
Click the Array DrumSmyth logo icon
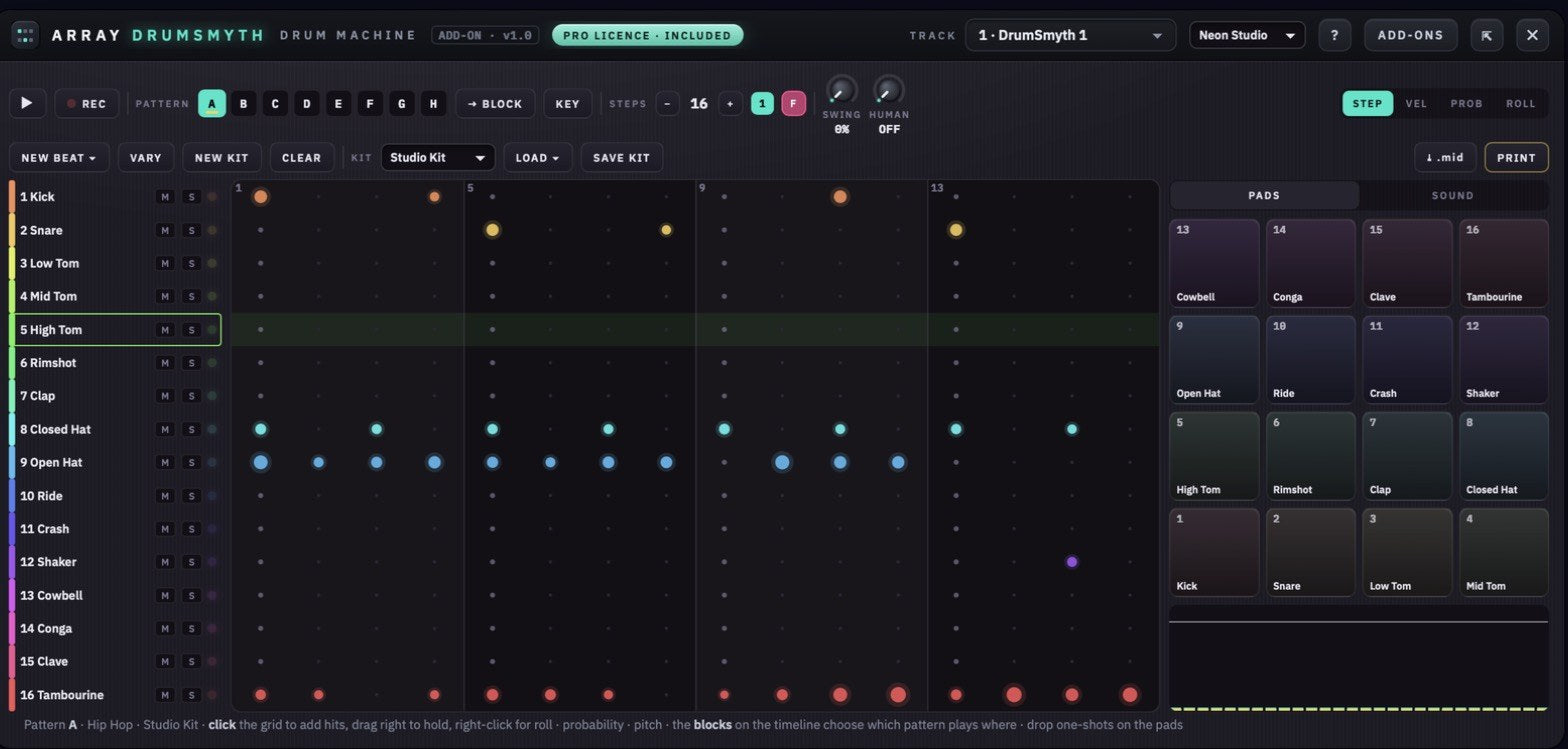[x=24, y=35]
